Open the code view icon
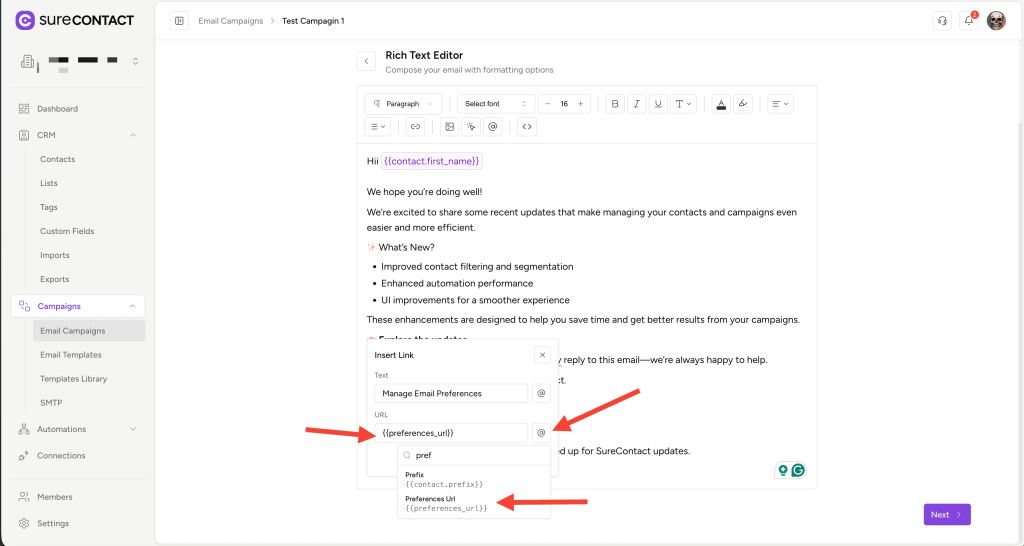The height and width of the screenshot is (546, 1024). click(x=527, y=127)
